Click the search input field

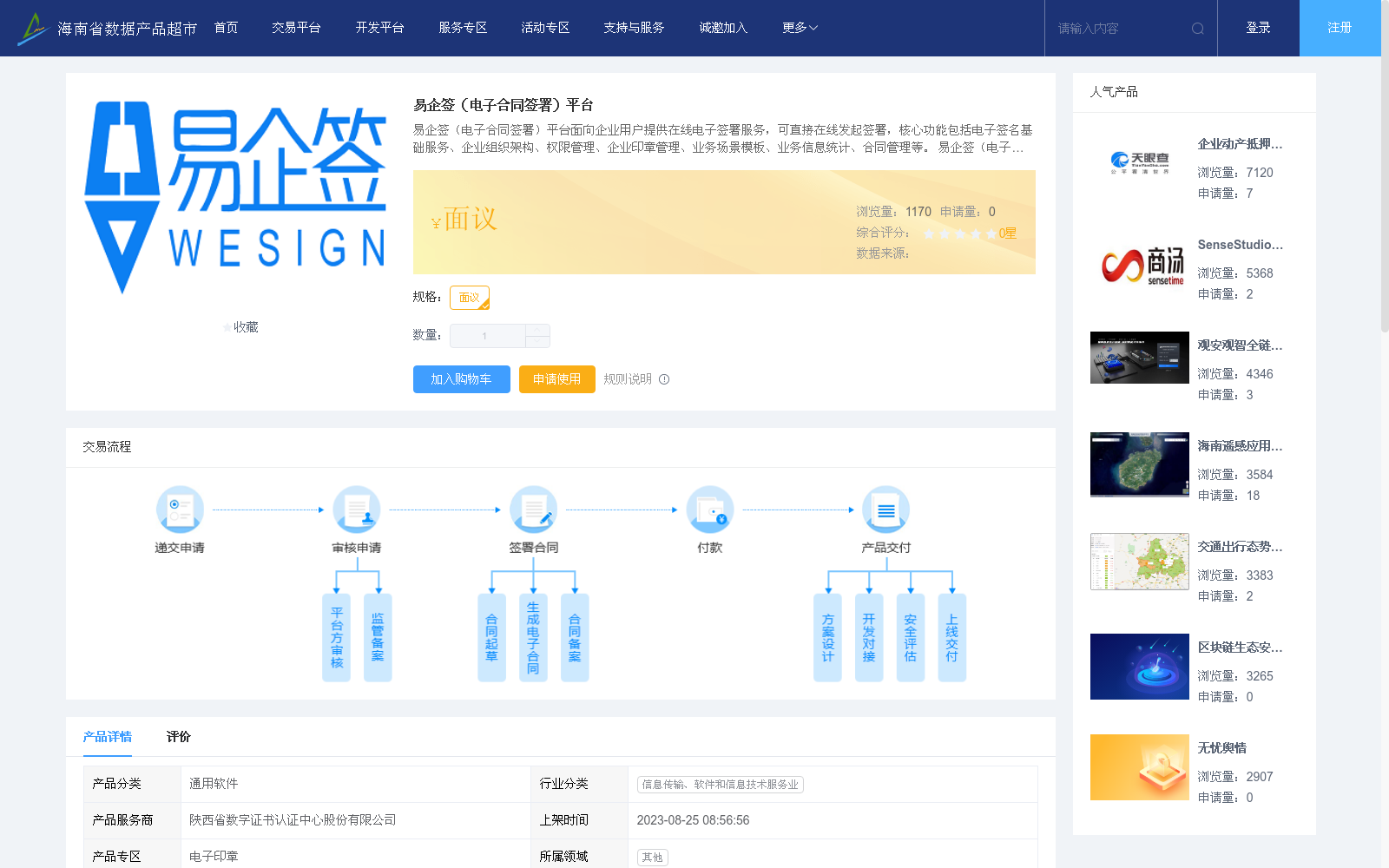pyautogui.click(x=1120, y=29)
